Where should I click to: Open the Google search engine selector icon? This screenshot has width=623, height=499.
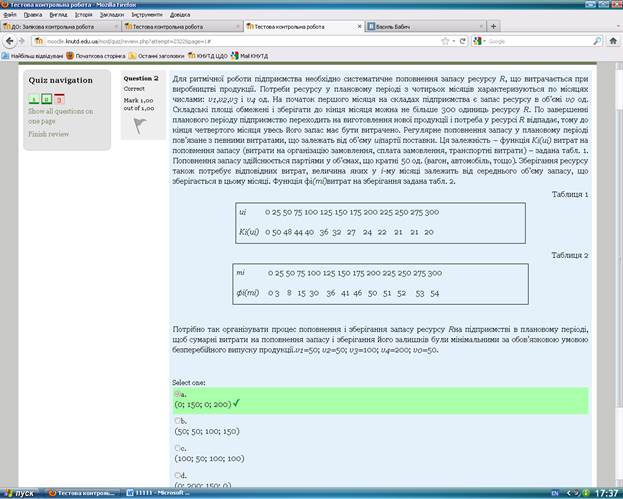click(478, 41)
